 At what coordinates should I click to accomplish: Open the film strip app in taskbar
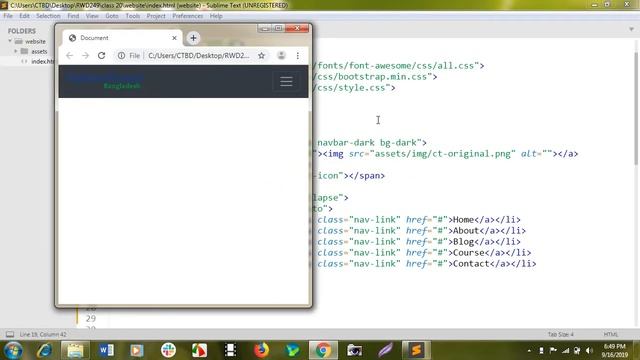[230, 350]
